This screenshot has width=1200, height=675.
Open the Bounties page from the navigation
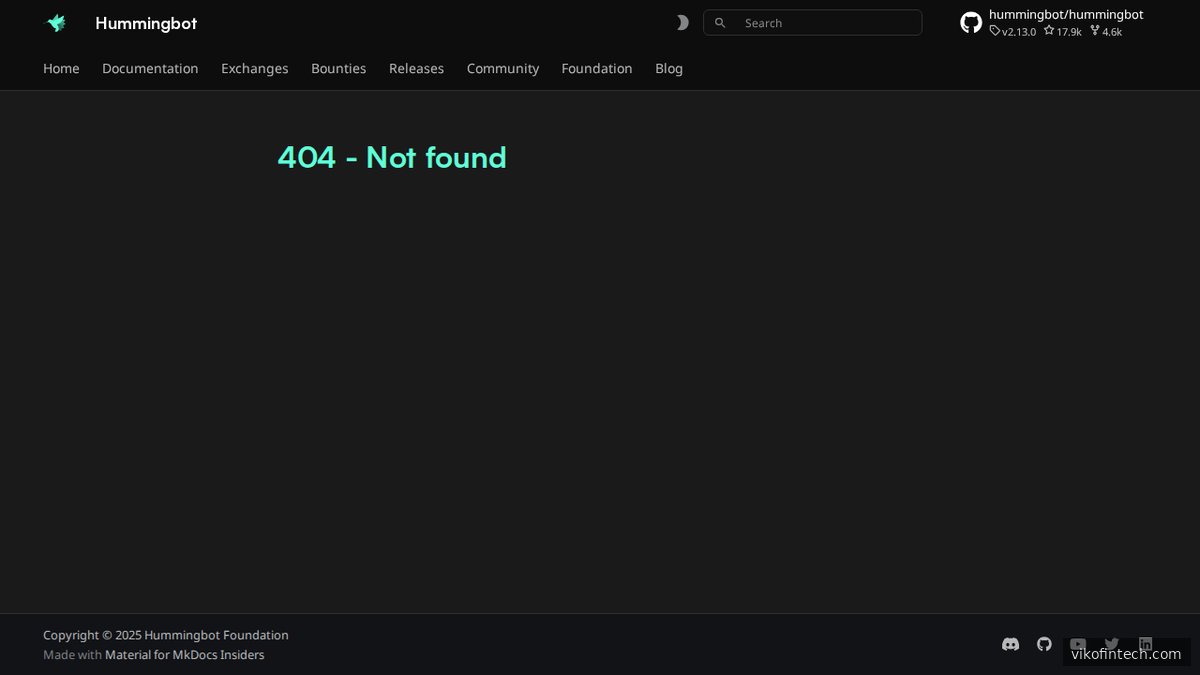pyautogui.click(x=338, y=68)
